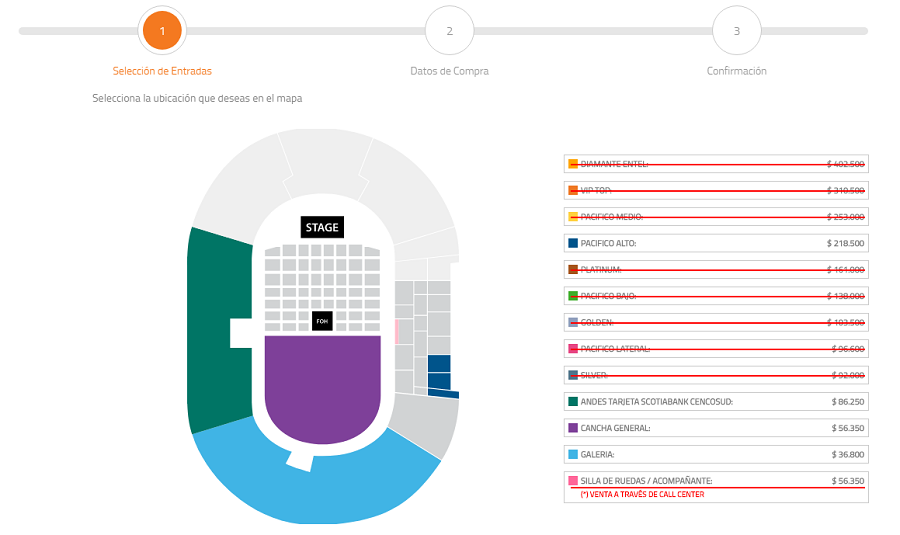
Task: Select the purple Cancha General map area
Action: tap(322, 390)
